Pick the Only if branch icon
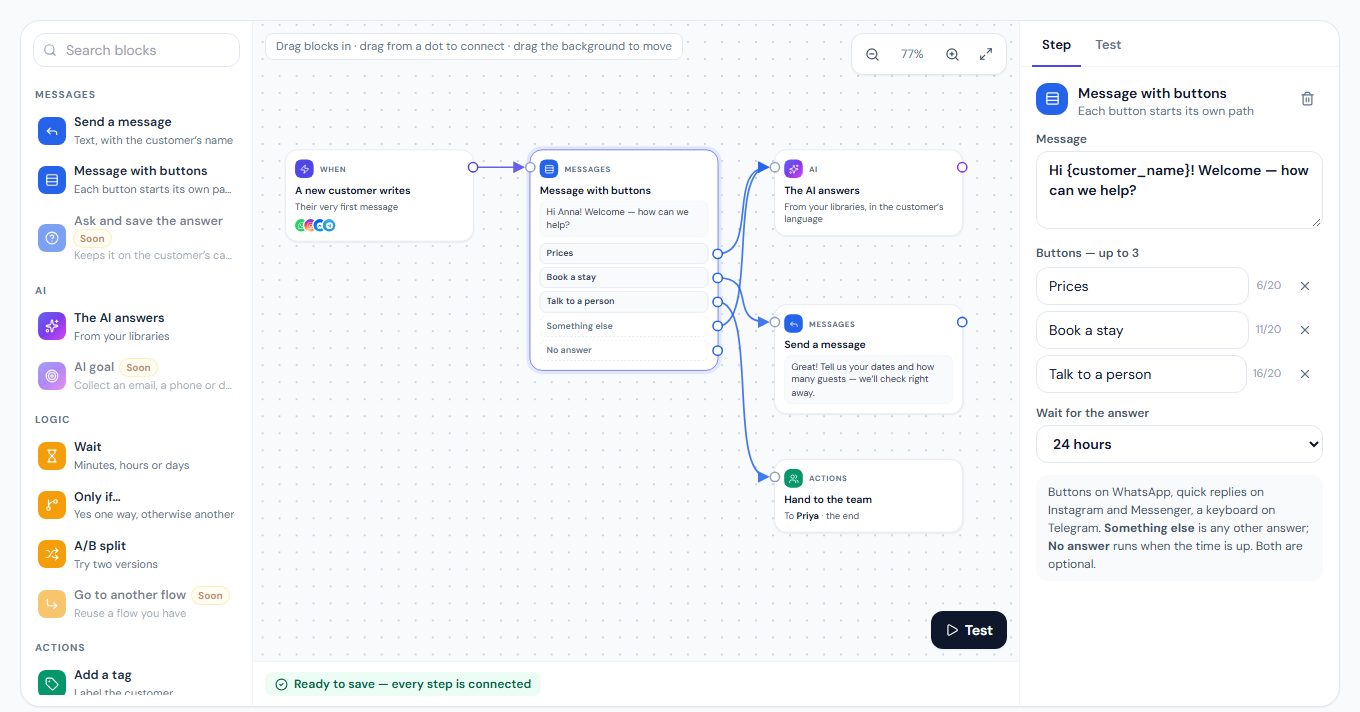This screenshot has height=712, width=1360. point(52,505)
